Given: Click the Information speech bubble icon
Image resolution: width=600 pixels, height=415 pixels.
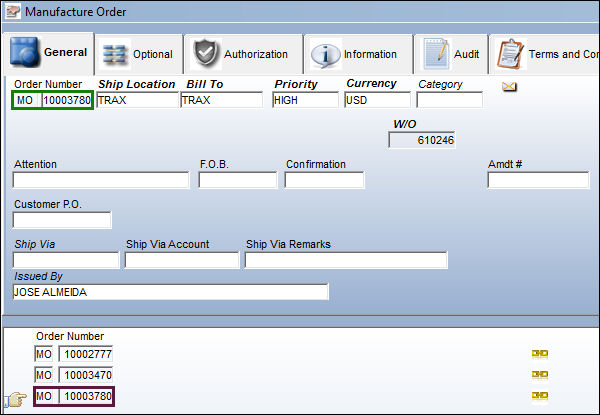Looking at the screenshot, I should [x=325, y=55].
